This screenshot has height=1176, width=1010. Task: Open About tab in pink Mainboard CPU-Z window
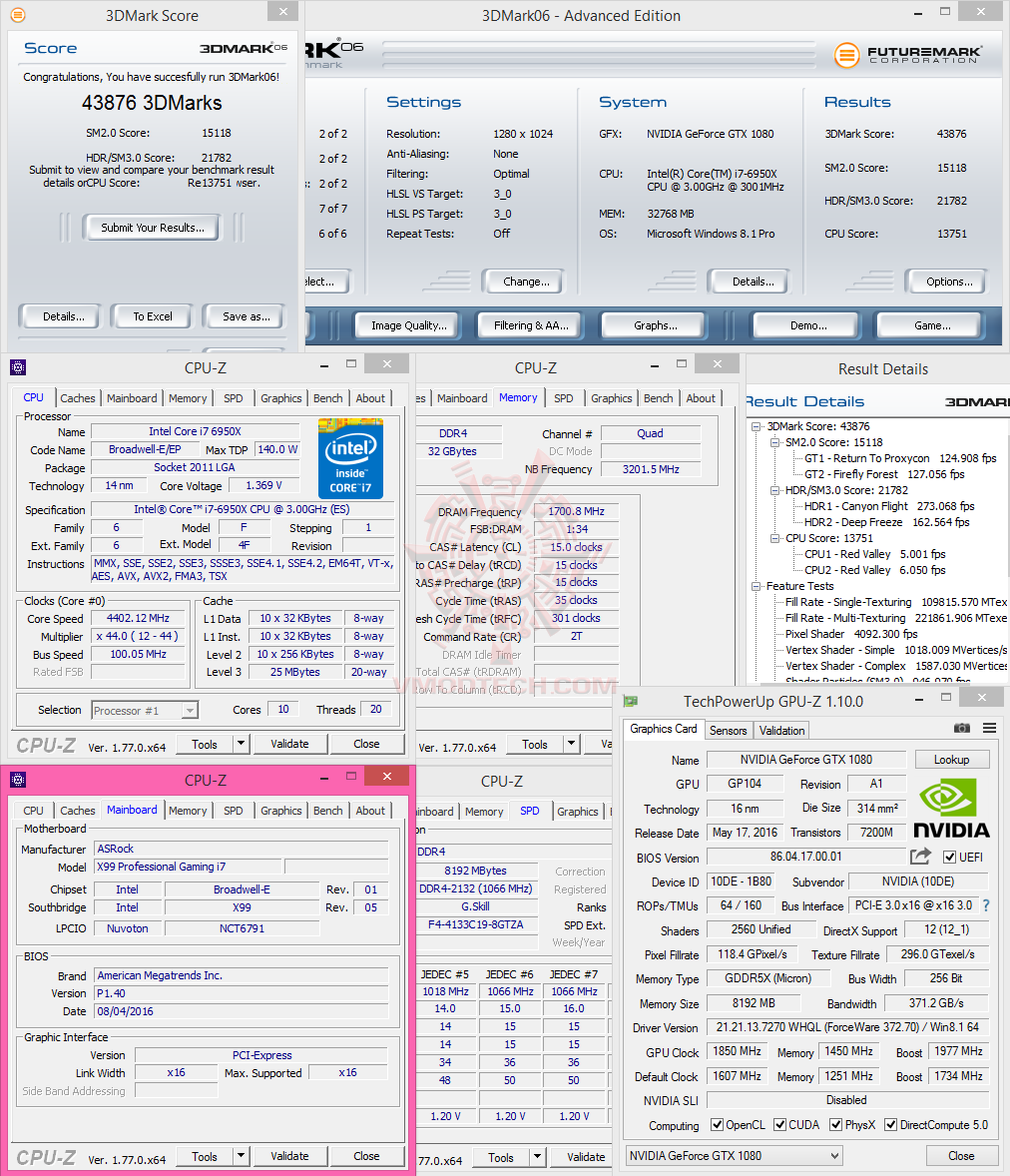pos(370,811)
